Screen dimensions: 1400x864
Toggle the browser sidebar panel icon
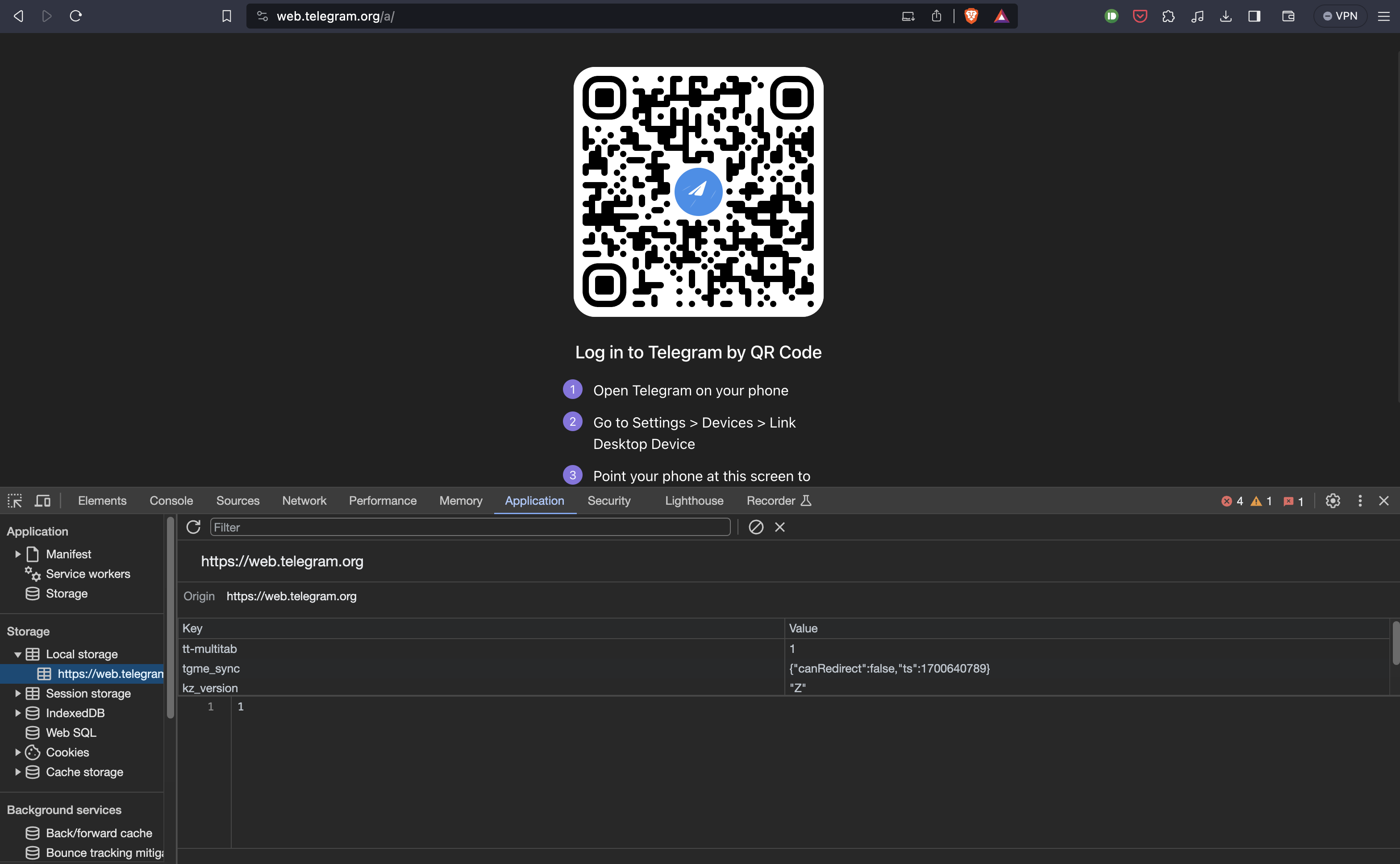[1254, 16]
